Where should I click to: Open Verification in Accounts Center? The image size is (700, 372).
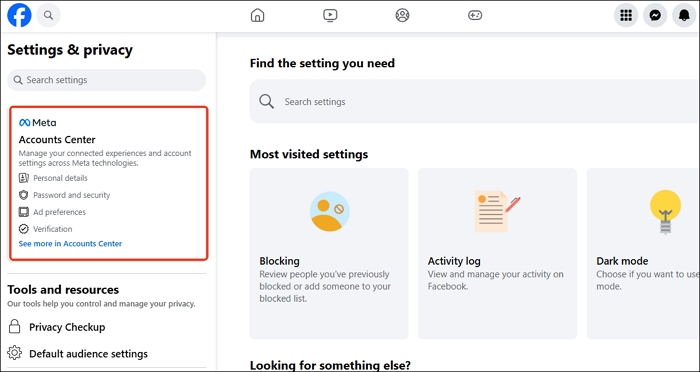pos(53,229)
